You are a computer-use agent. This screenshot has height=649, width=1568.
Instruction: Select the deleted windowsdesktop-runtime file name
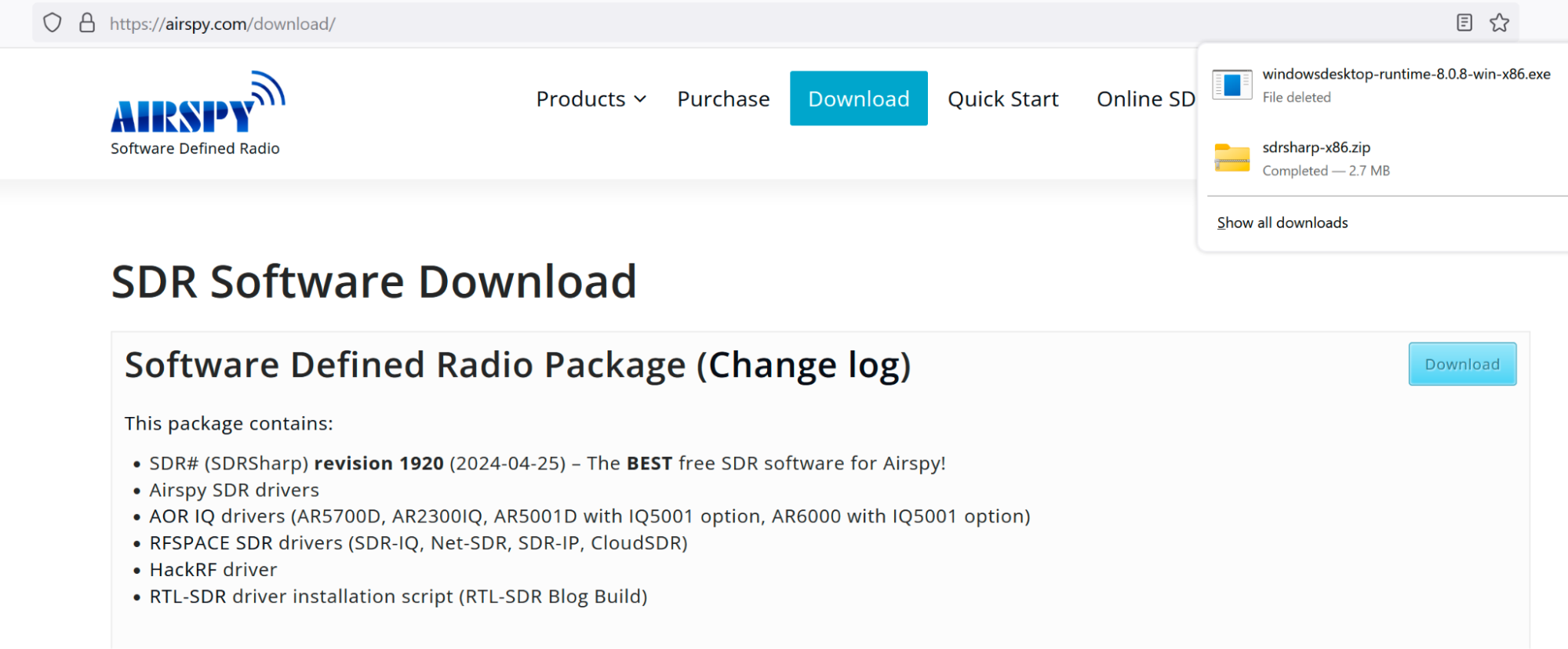[x=1406, y=74]
